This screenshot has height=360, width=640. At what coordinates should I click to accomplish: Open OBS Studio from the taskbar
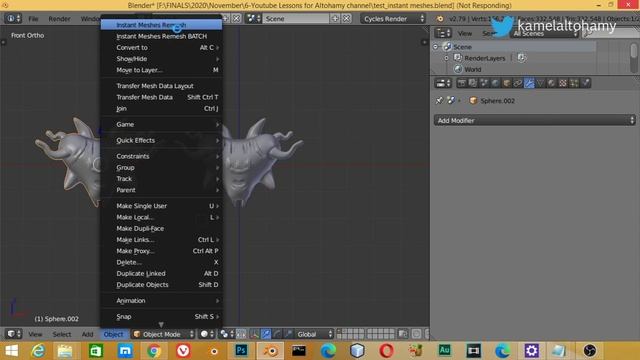coord(590,350)
